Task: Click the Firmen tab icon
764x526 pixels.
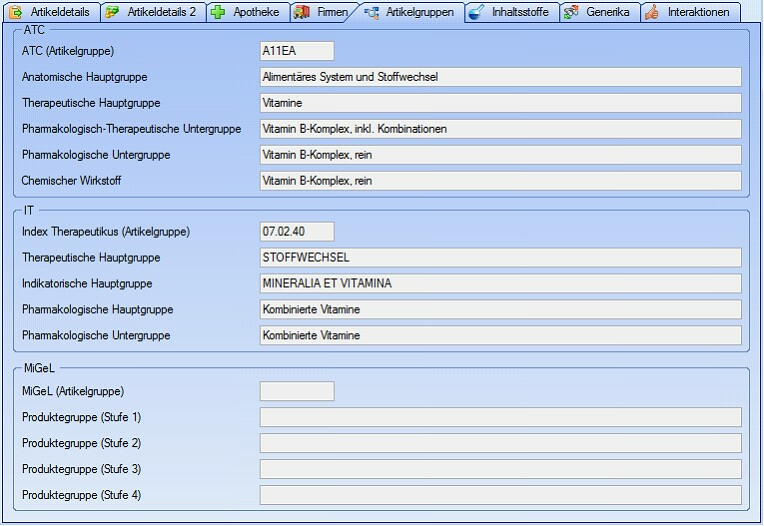Action: pos(301,12)
